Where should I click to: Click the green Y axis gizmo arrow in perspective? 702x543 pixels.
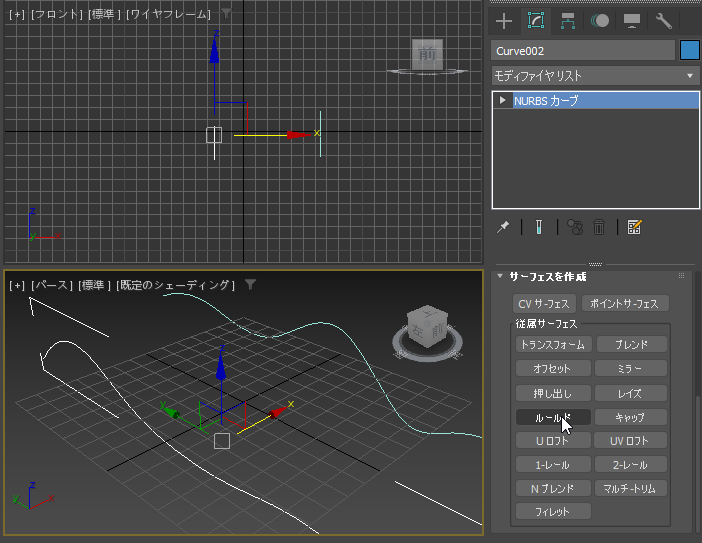pos(171,411)
